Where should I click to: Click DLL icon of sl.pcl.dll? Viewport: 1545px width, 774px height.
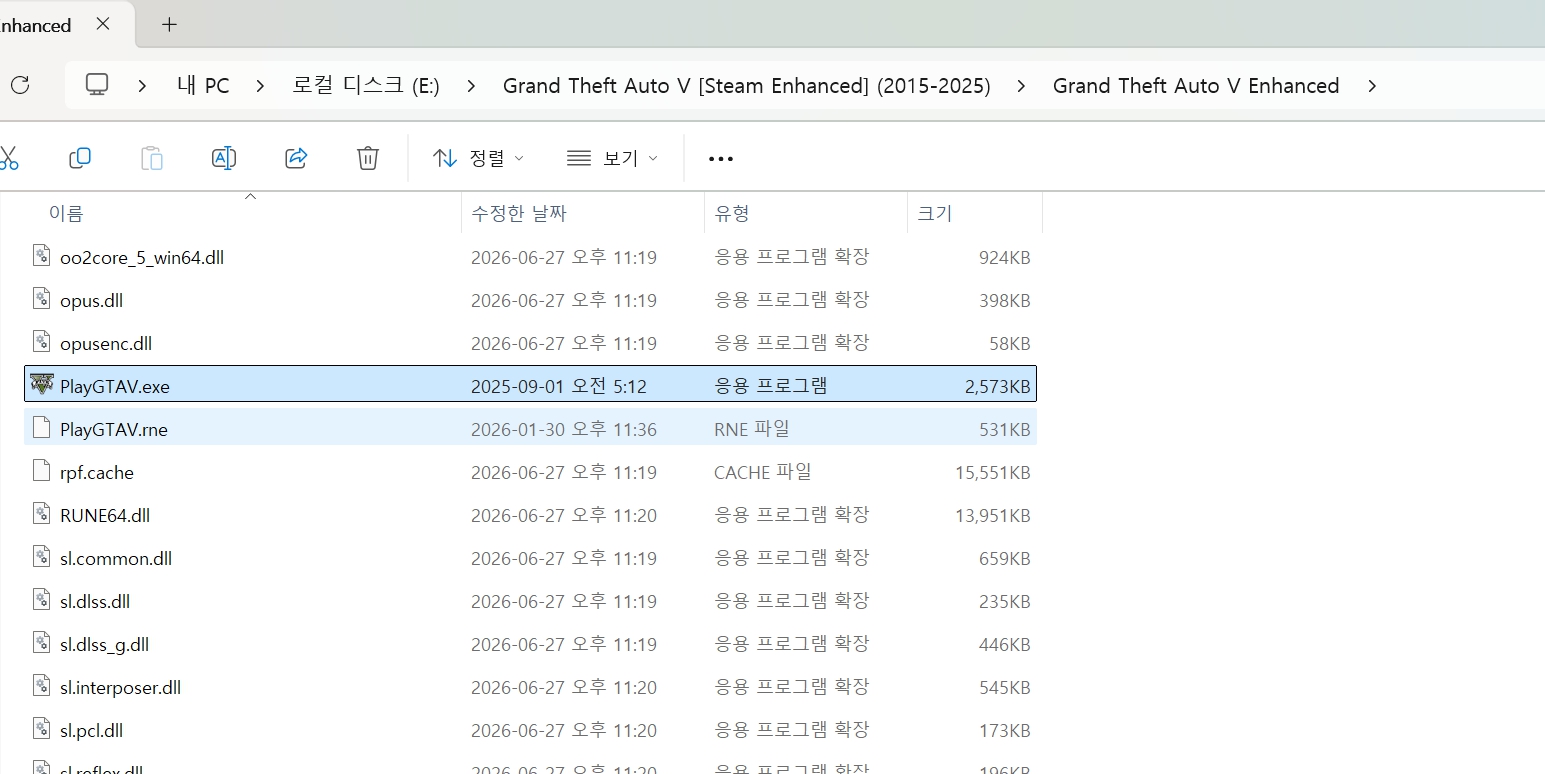tap(41, 728)
